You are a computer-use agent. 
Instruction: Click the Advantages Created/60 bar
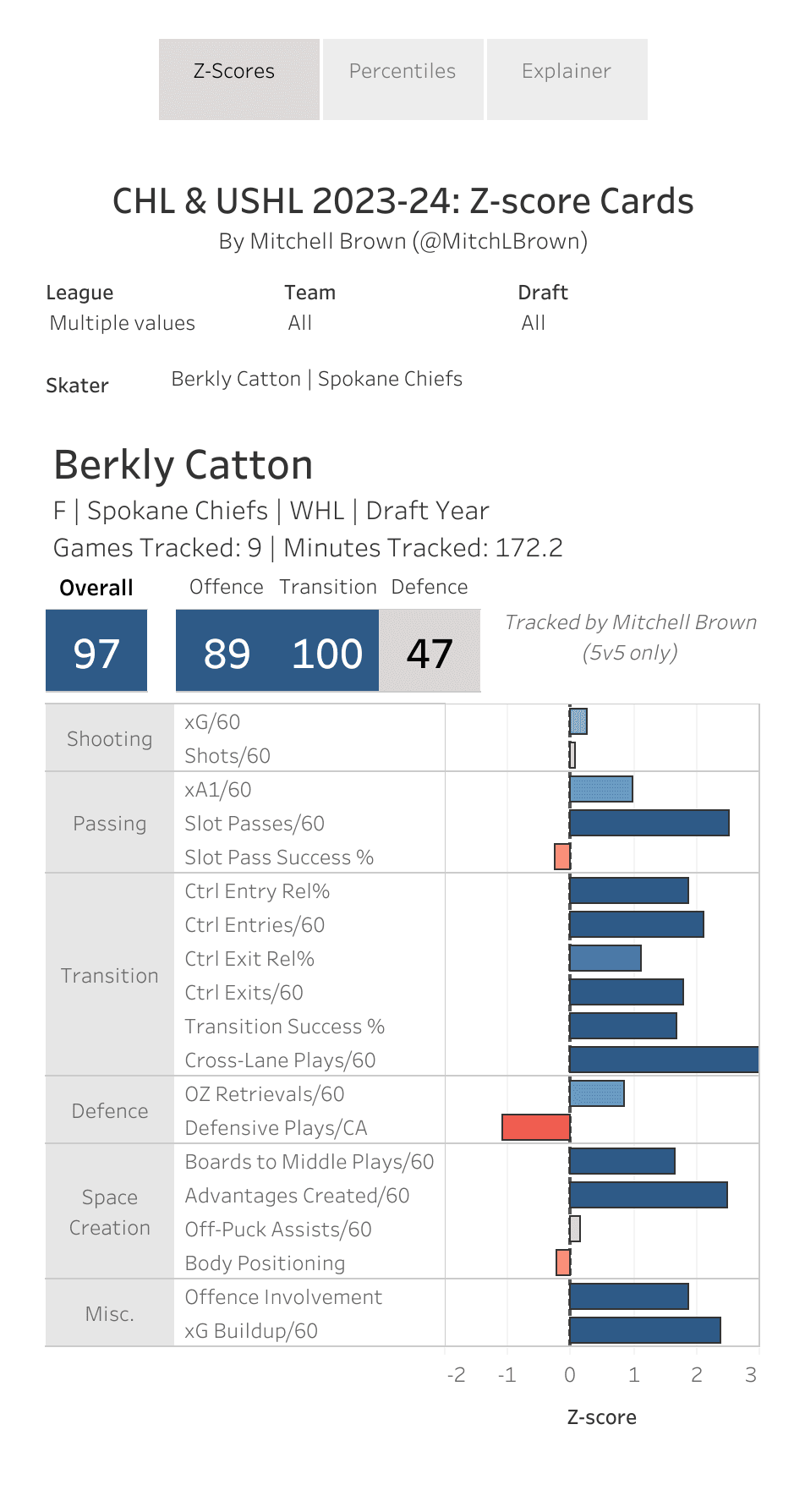pyautogui.click(x=648, y=1195)
